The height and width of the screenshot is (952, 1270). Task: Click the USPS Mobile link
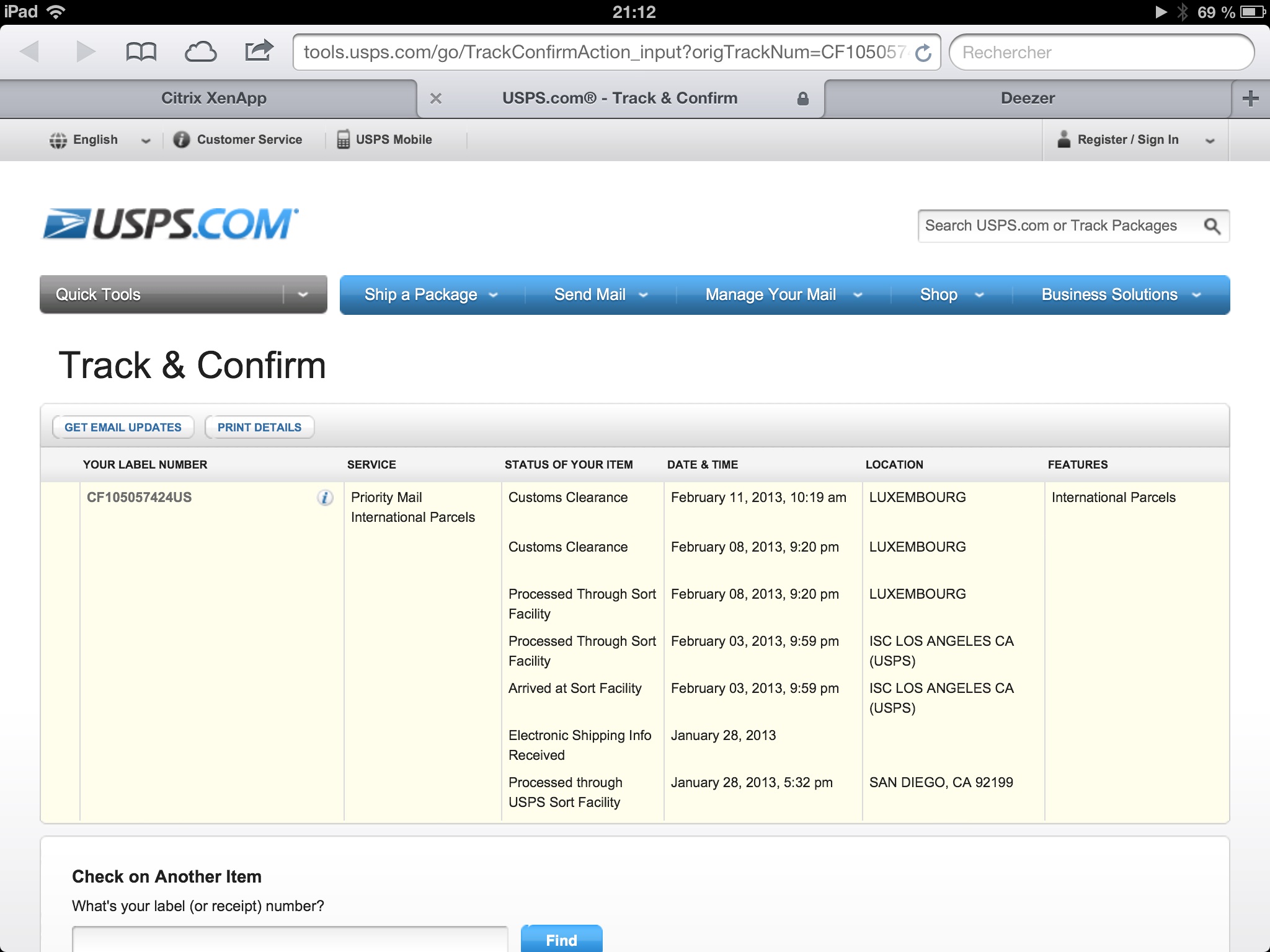point(394,140)
